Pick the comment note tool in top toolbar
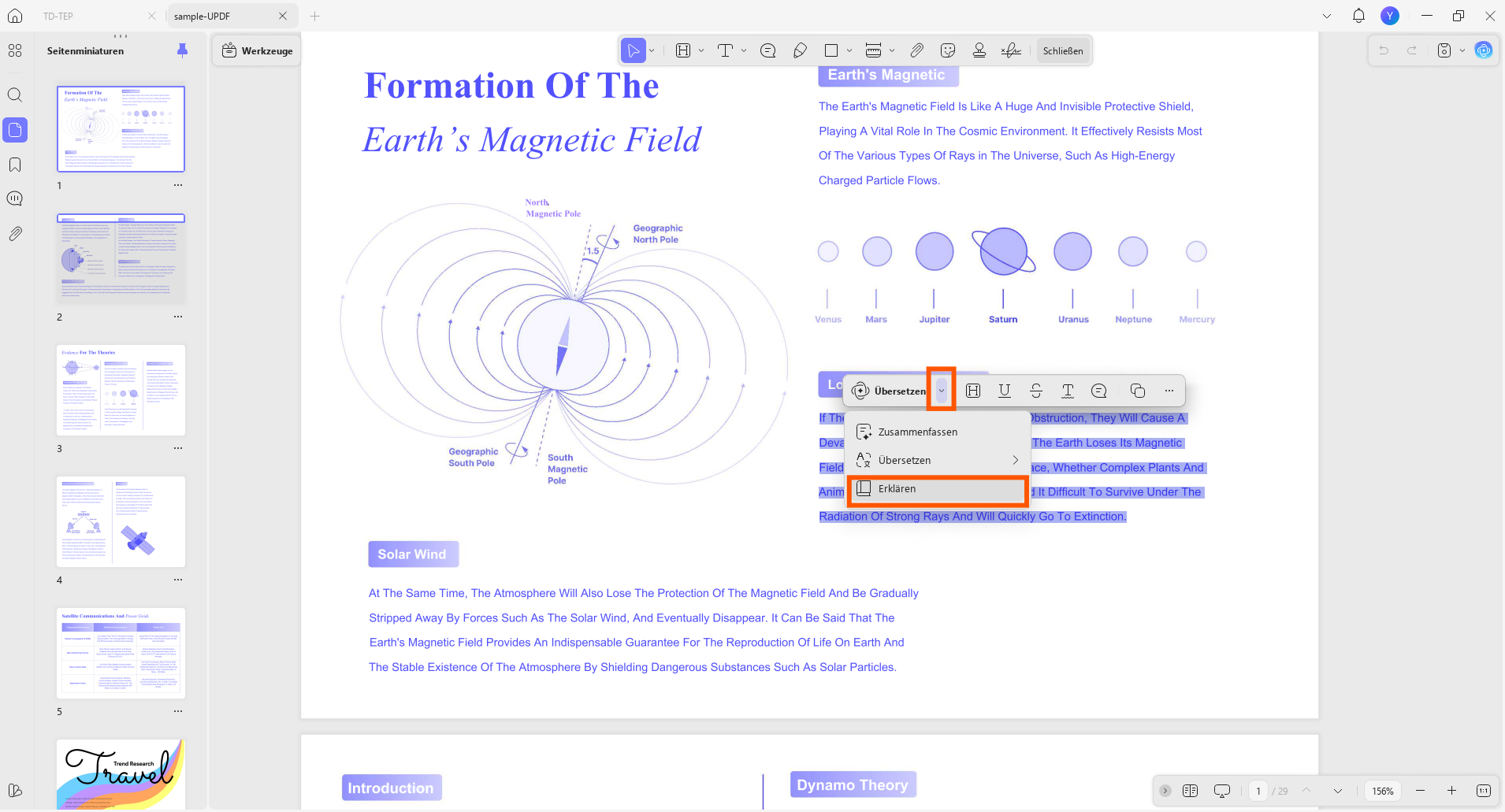The width and height of the screenshot is (1505, 812). point(767,50)
